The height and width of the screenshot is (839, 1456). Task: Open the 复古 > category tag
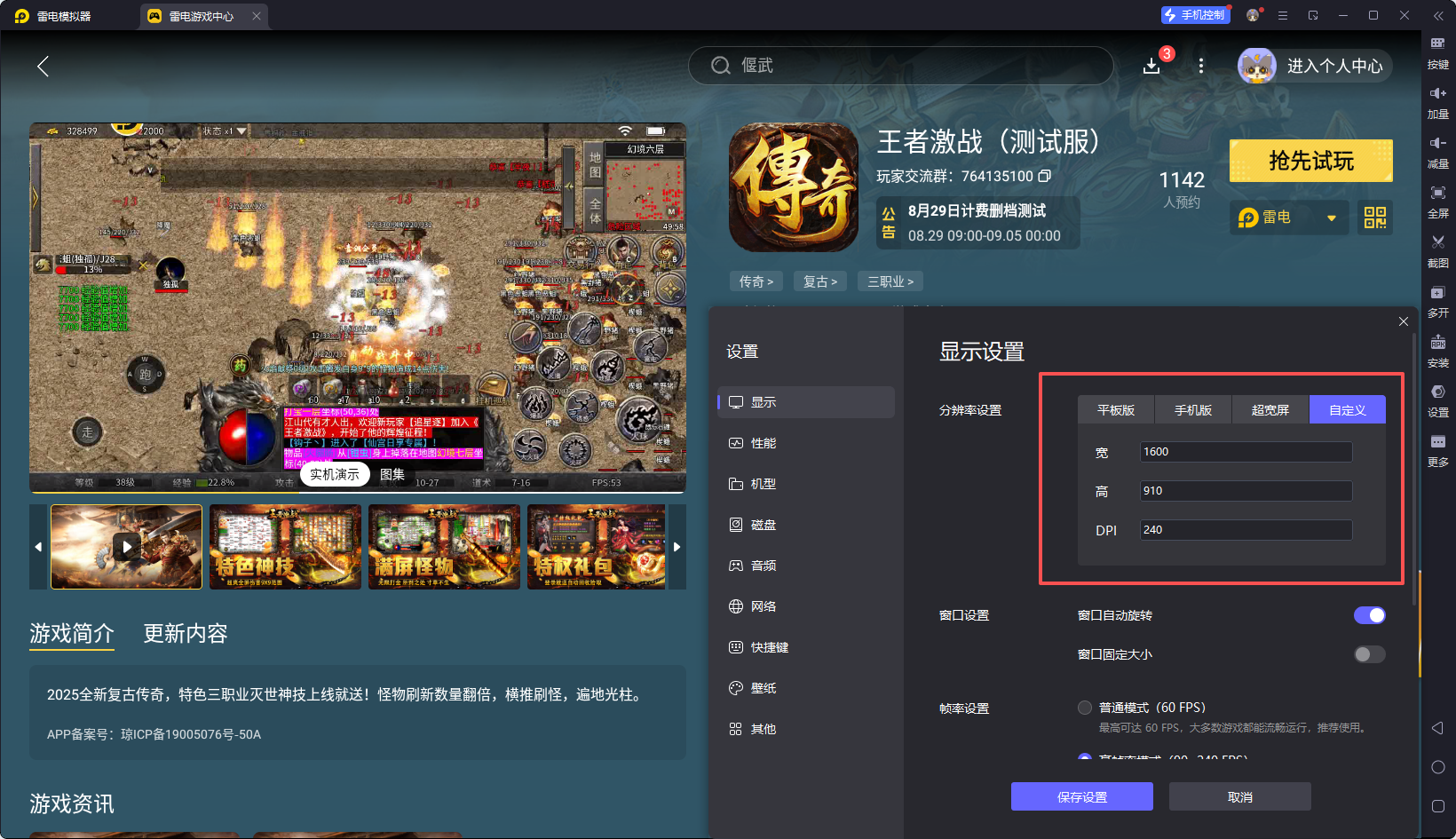820,281
